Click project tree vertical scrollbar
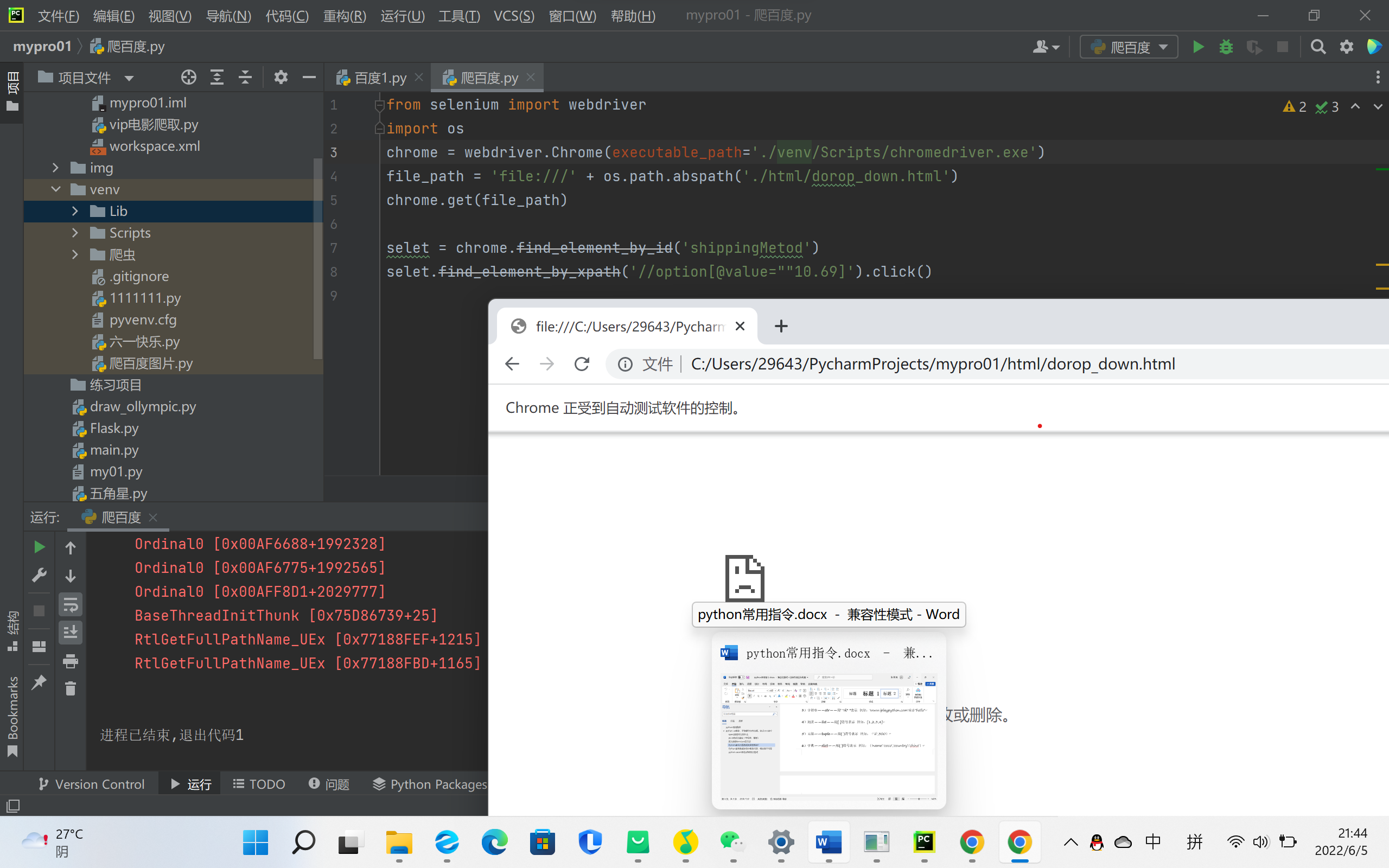Screen dimensions: 1389x868 [x=317, y=258]
